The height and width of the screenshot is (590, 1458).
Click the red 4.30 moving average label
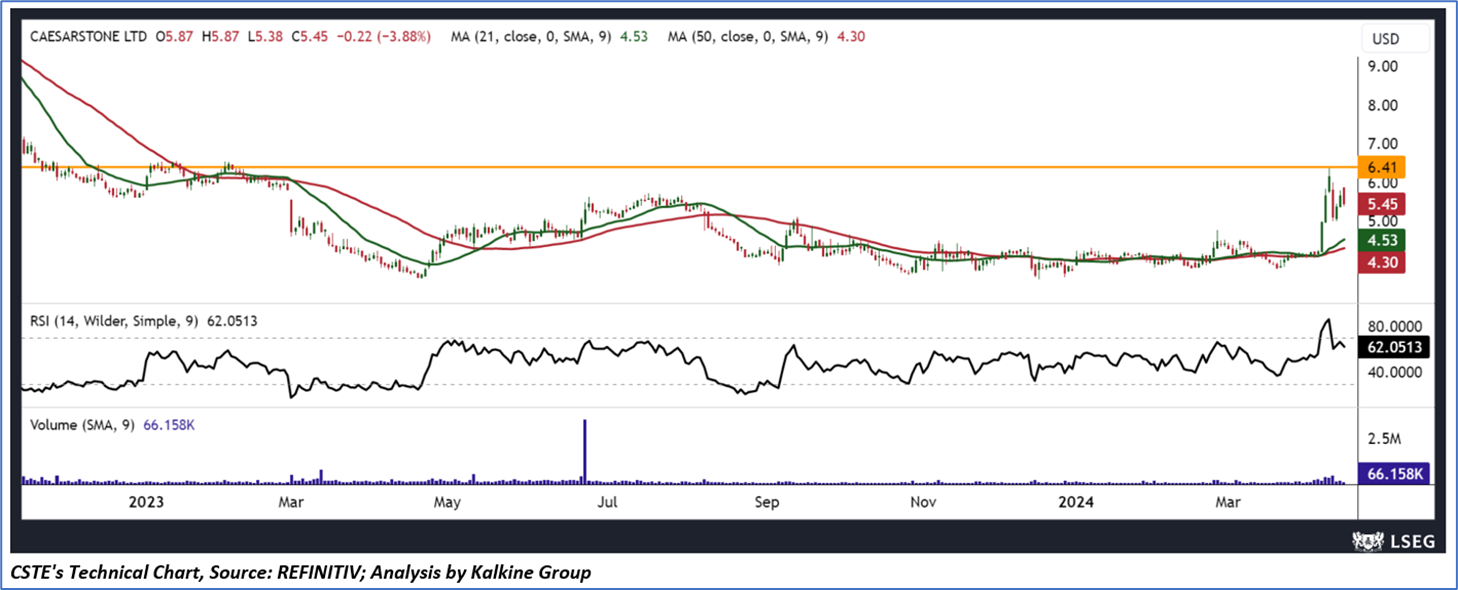point(1382,261)
